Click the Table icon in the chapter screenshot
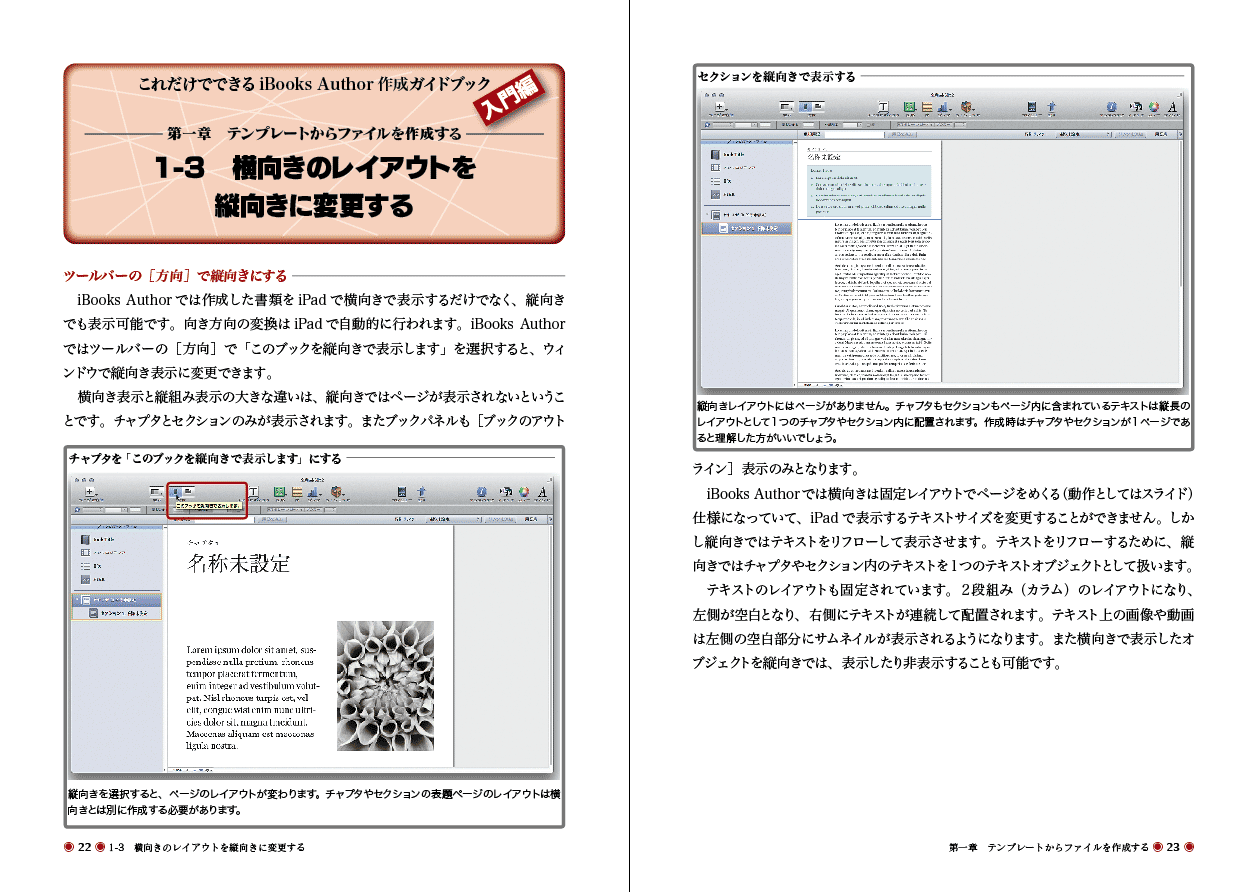 [x=297, y=492]
